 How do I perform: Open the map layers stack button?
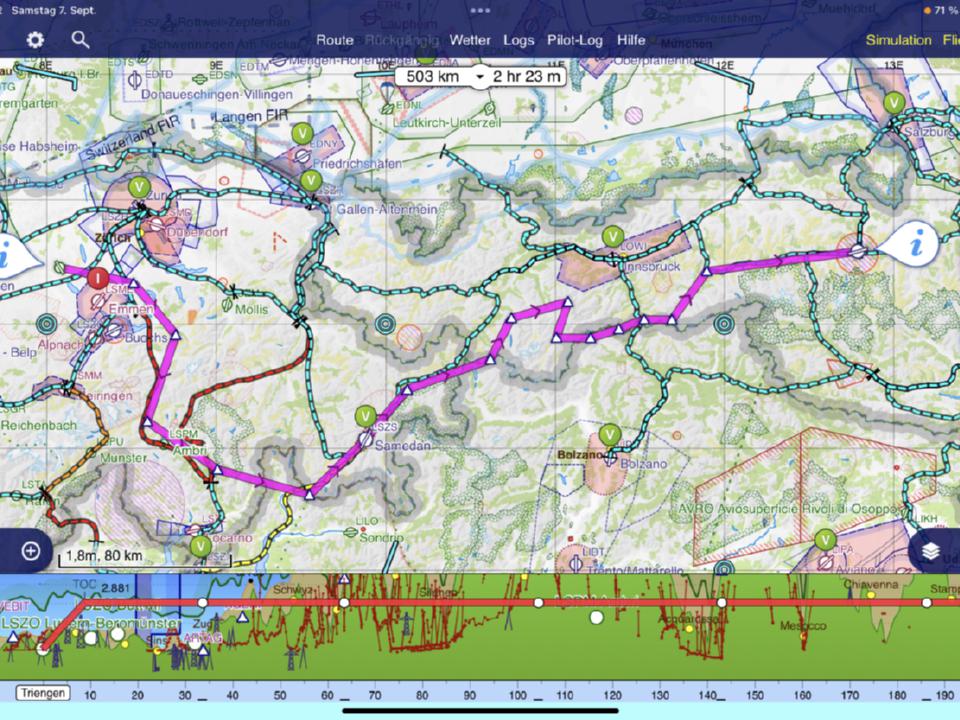click(931, 551)
